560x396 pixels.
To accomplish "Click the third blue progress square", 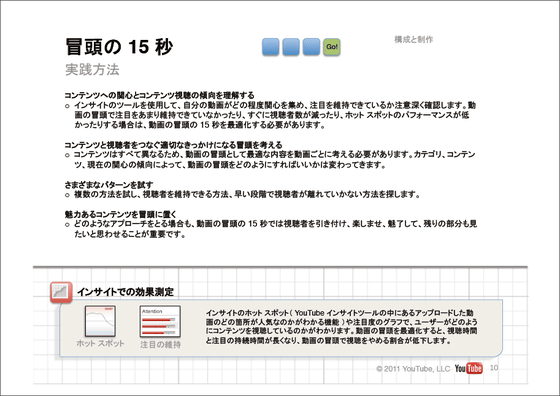I will (311, 47).
